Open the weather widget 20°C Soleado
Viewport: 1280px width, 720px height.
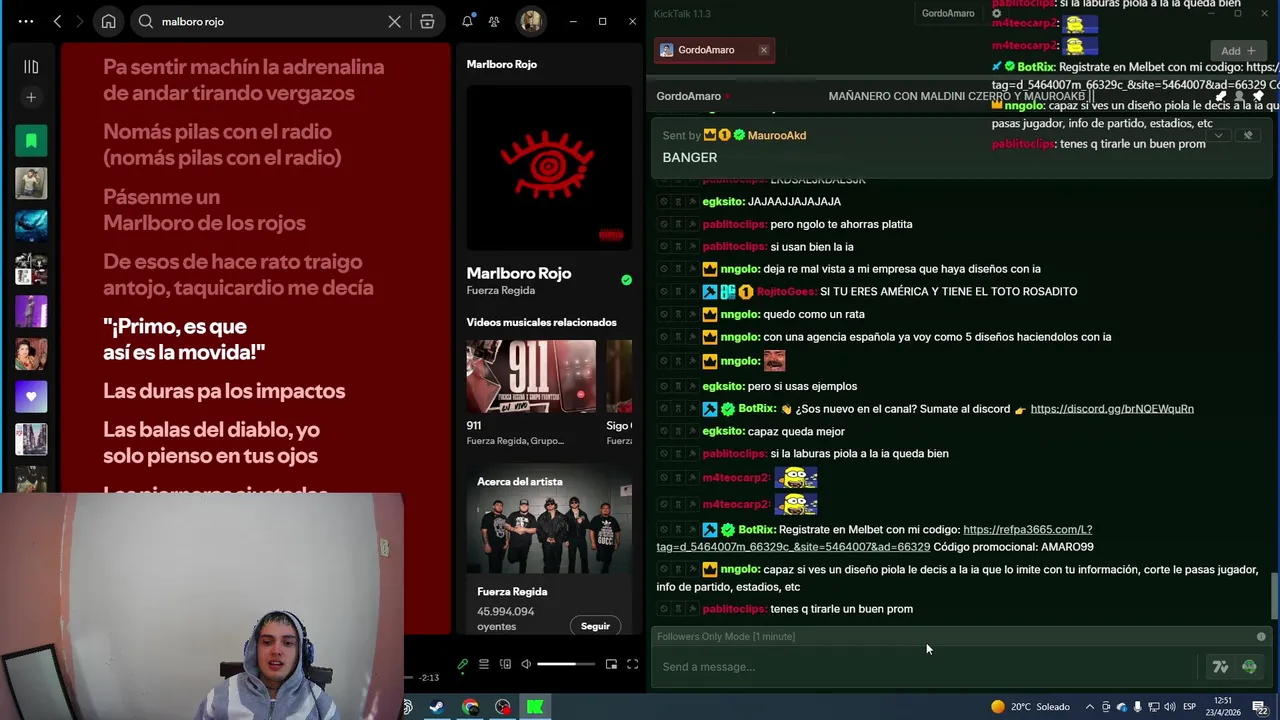point(1030,707)
